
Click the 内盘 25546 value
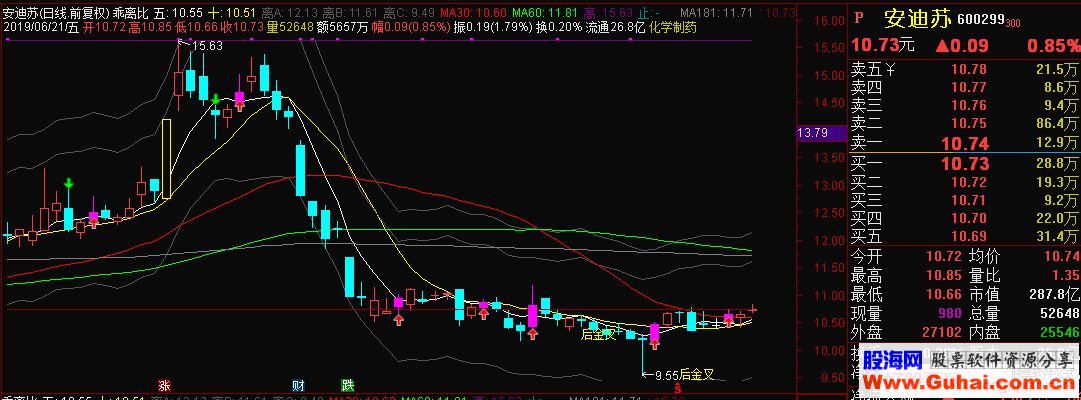pyautogui.click(x=1059, y=333)
